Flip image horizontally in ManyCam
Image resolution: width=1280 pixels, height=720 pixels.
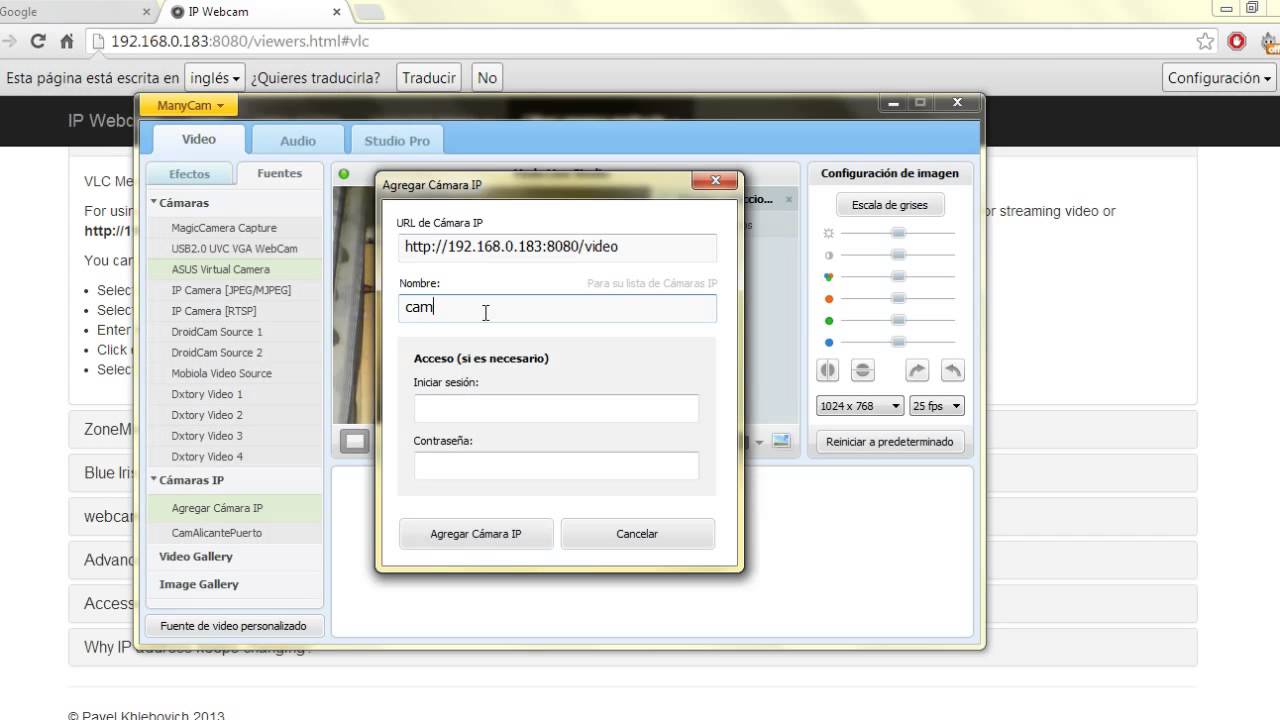[x=828, y=370]
